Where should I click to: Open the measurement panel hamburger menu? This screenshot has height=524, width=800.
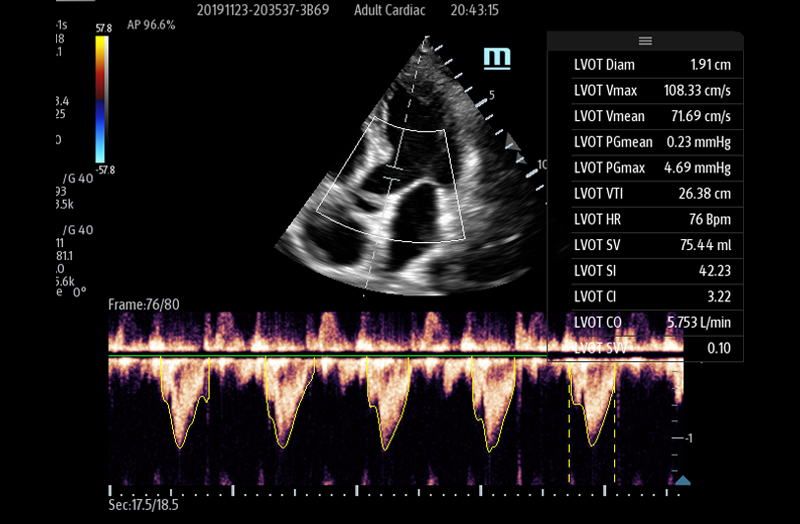pyautogui.click(x=645, y=41)
